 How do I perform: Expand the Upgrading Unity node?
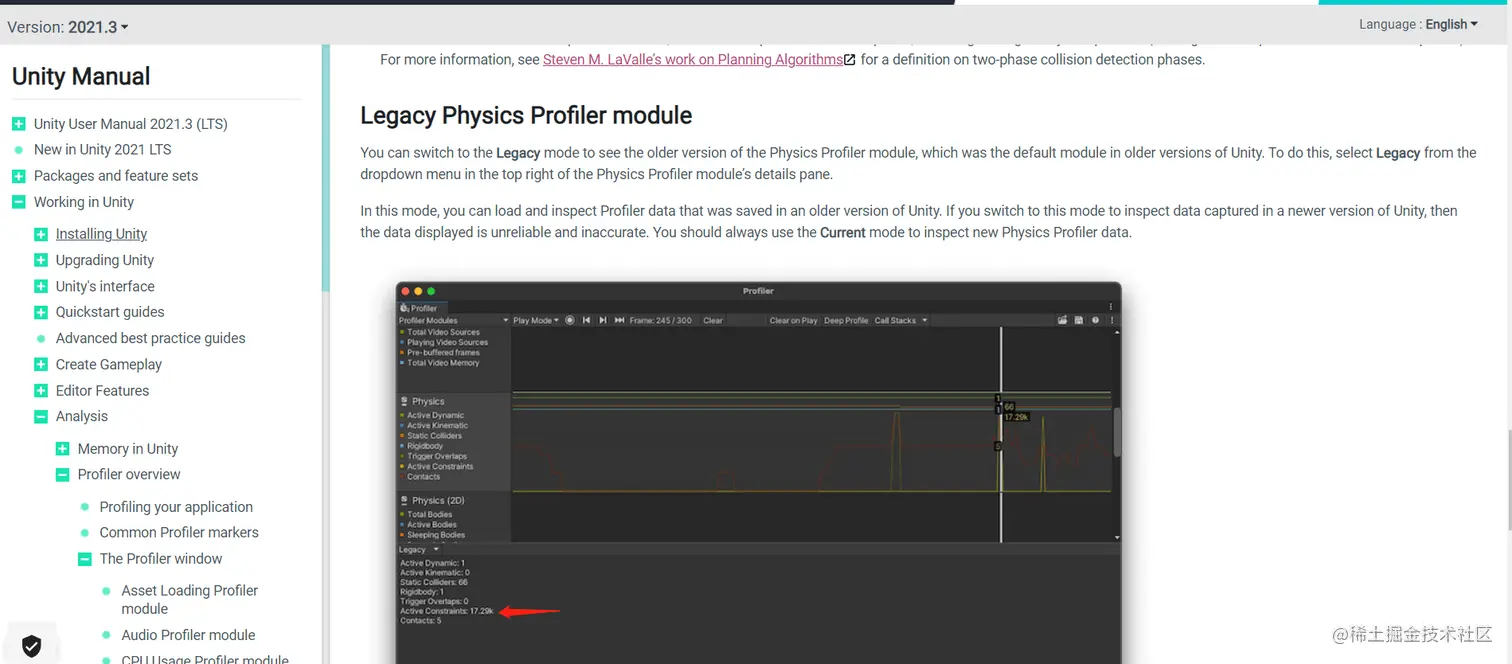point(41,260)
